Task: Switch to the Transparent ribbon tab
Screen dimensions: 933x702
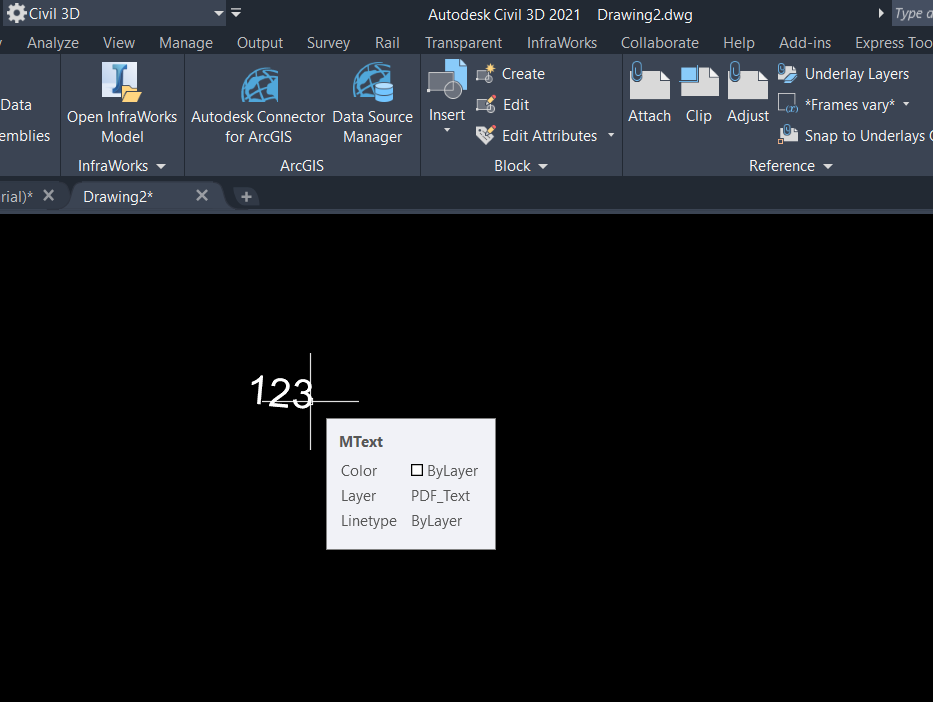Action: (x=464, y=43)
